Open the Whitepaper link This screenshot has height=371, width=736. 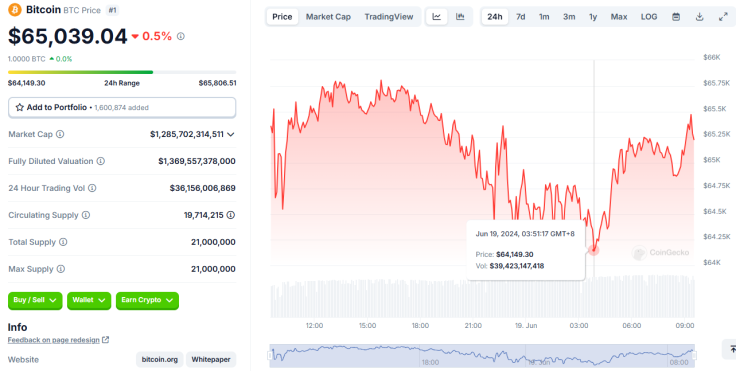211,360
